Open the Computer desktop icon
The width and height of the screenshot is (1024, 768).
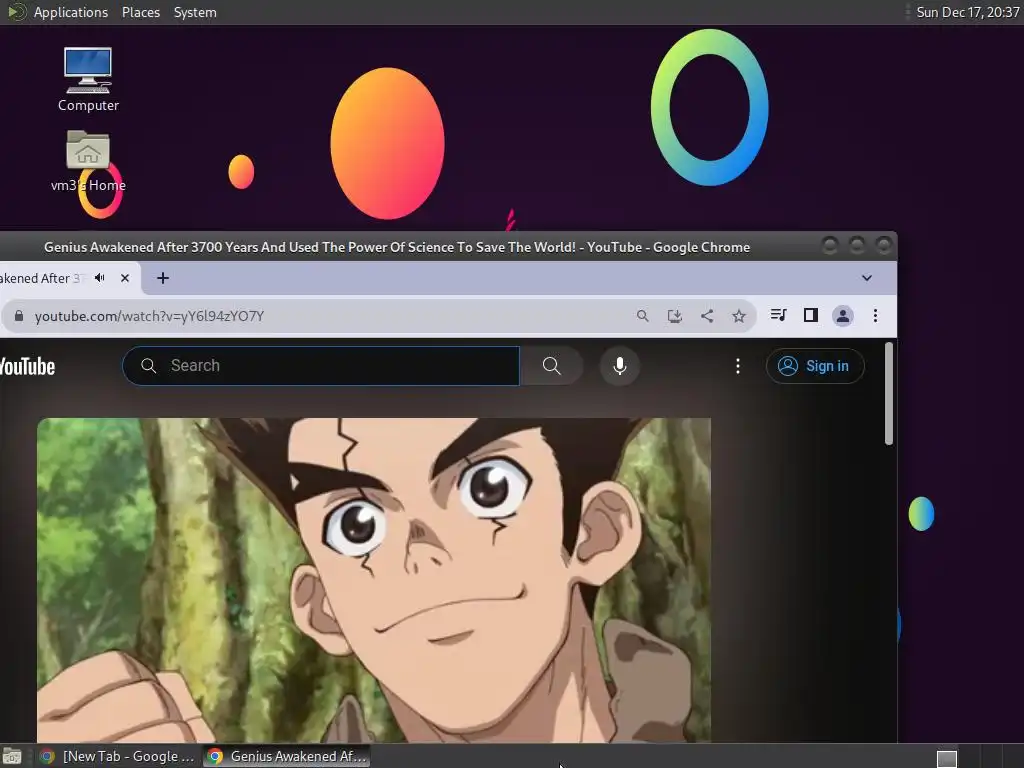click(x=88, y=79)
